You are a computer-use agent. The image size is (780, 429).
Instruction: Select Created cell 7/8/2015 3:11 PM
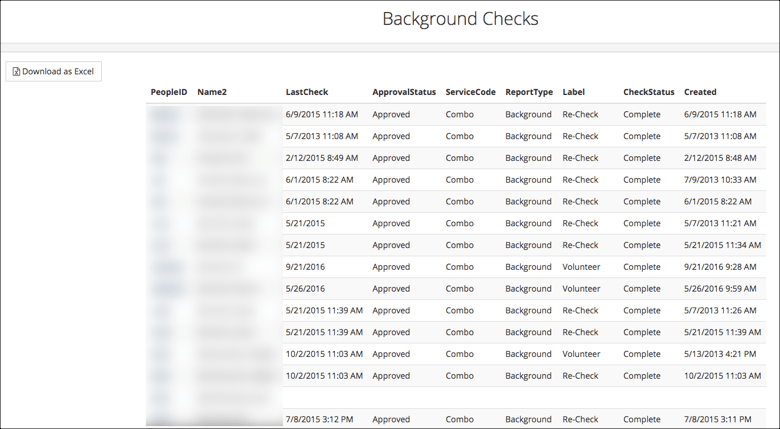click(717, 420)
